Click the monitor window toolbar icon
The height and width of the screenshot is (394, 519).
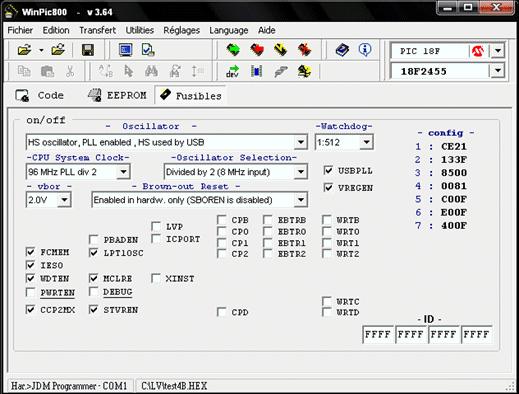point(126,50)
